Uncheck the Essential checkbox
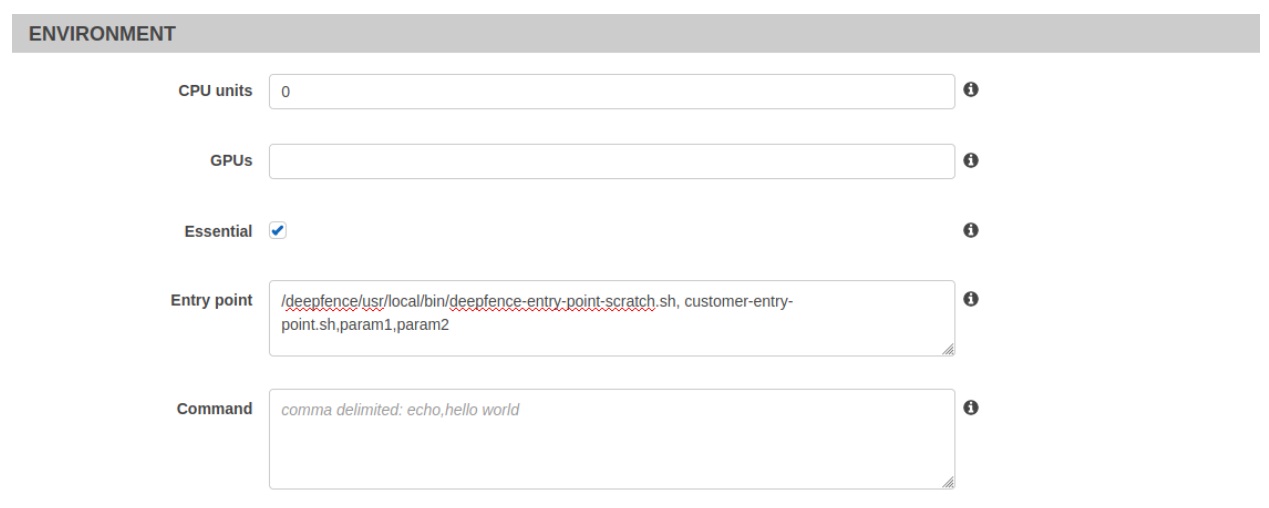This screenshot has height=508, width=1269. tap(278, 231)
